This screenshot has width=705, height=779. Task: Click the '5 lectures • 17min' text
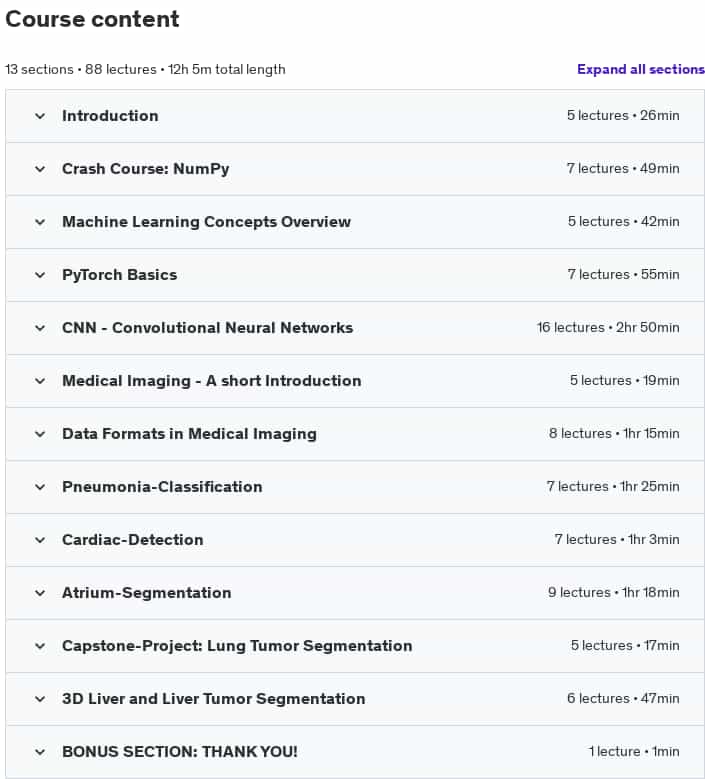[x=625, y=645]
